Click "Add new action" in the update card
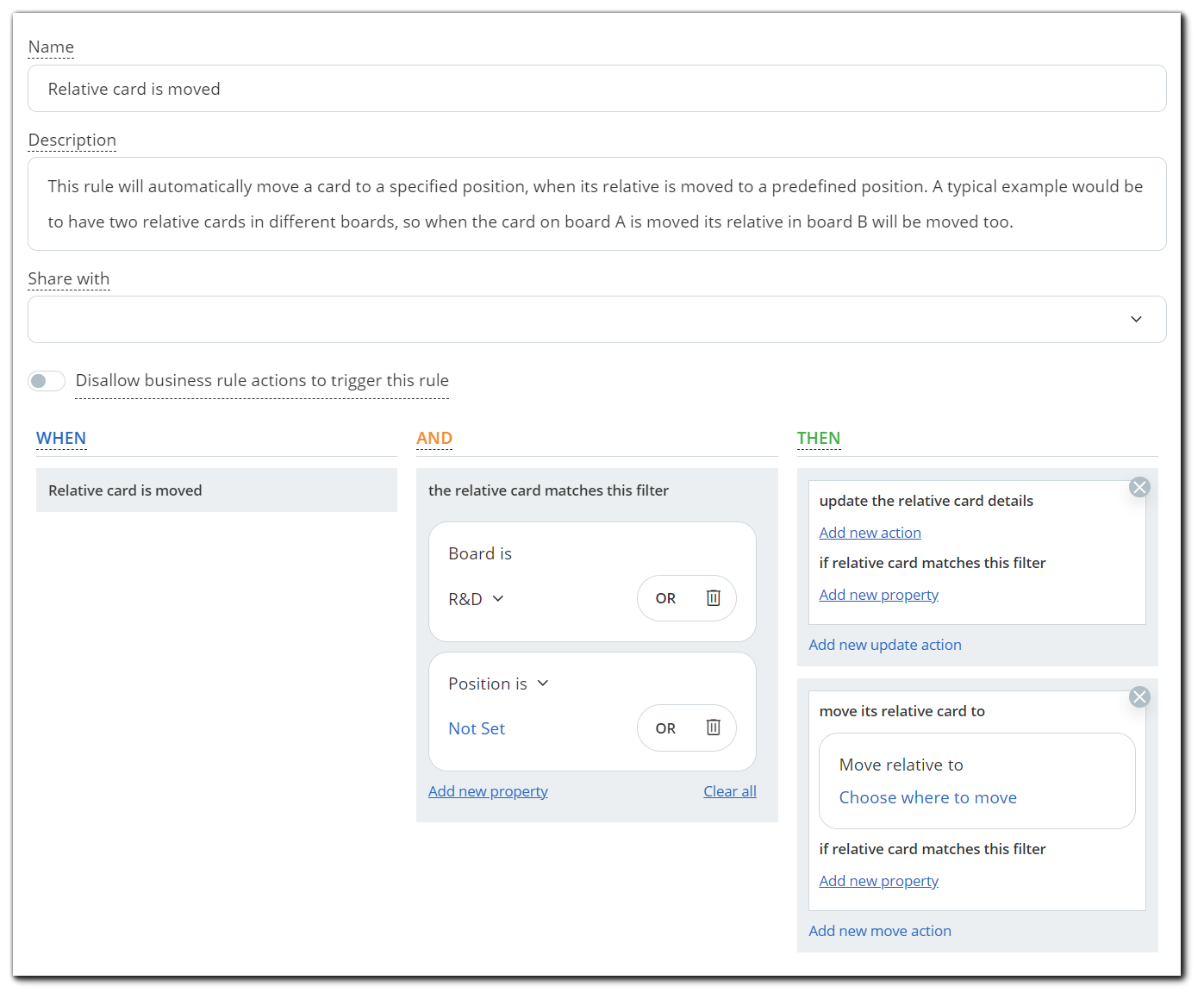1204x999 pixels. (870, 532)
